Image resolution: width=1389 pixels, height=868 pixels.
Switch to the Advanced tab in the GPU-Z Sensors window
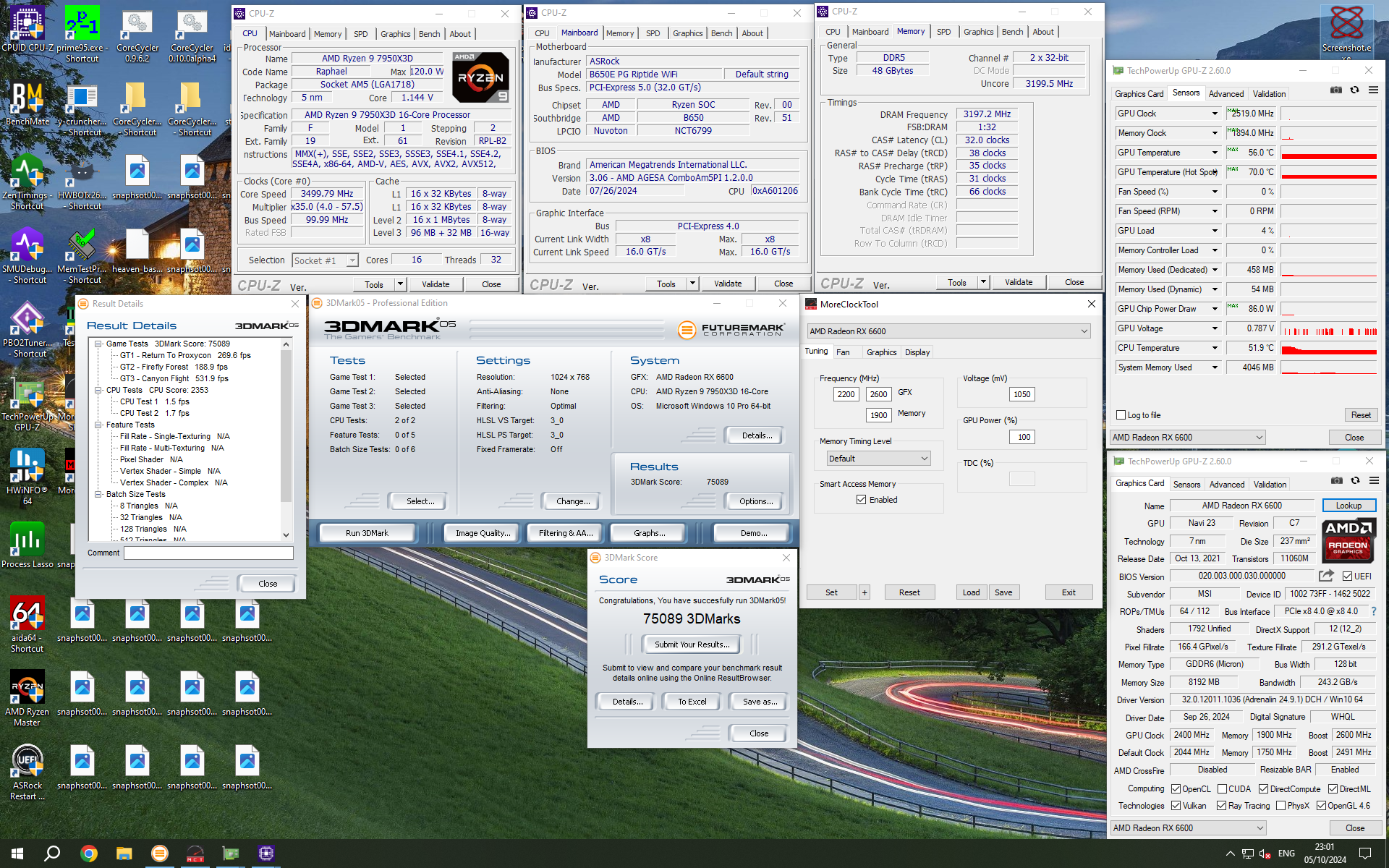(x=1226, y=94)
